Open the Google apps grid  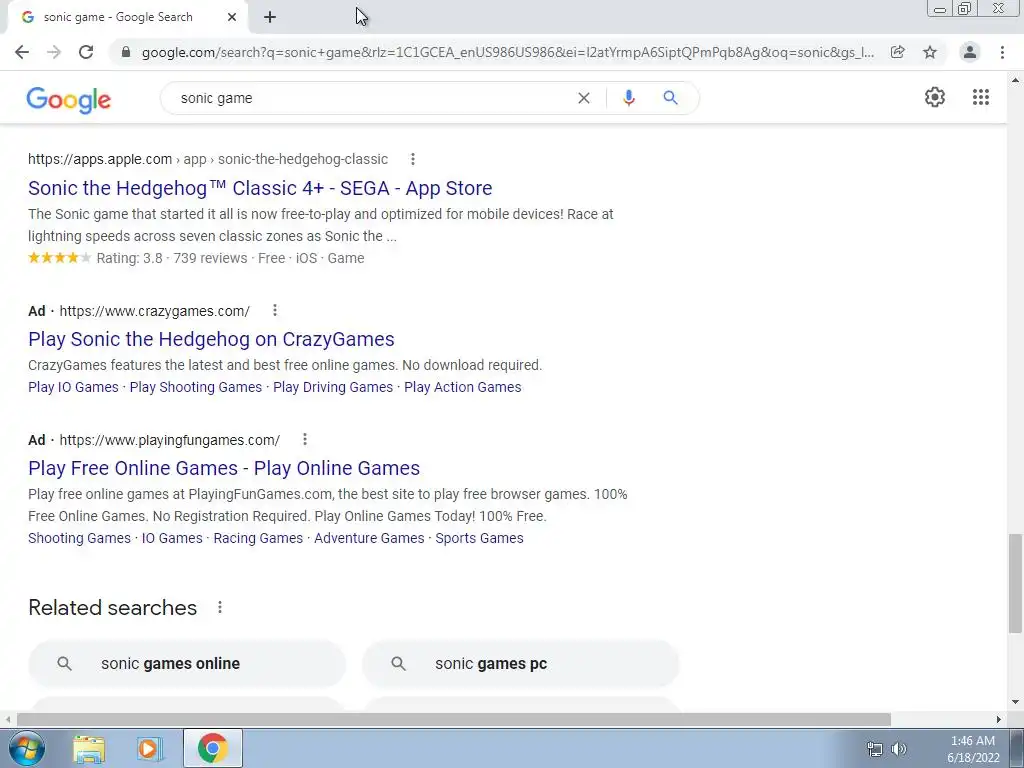point(980,97)
